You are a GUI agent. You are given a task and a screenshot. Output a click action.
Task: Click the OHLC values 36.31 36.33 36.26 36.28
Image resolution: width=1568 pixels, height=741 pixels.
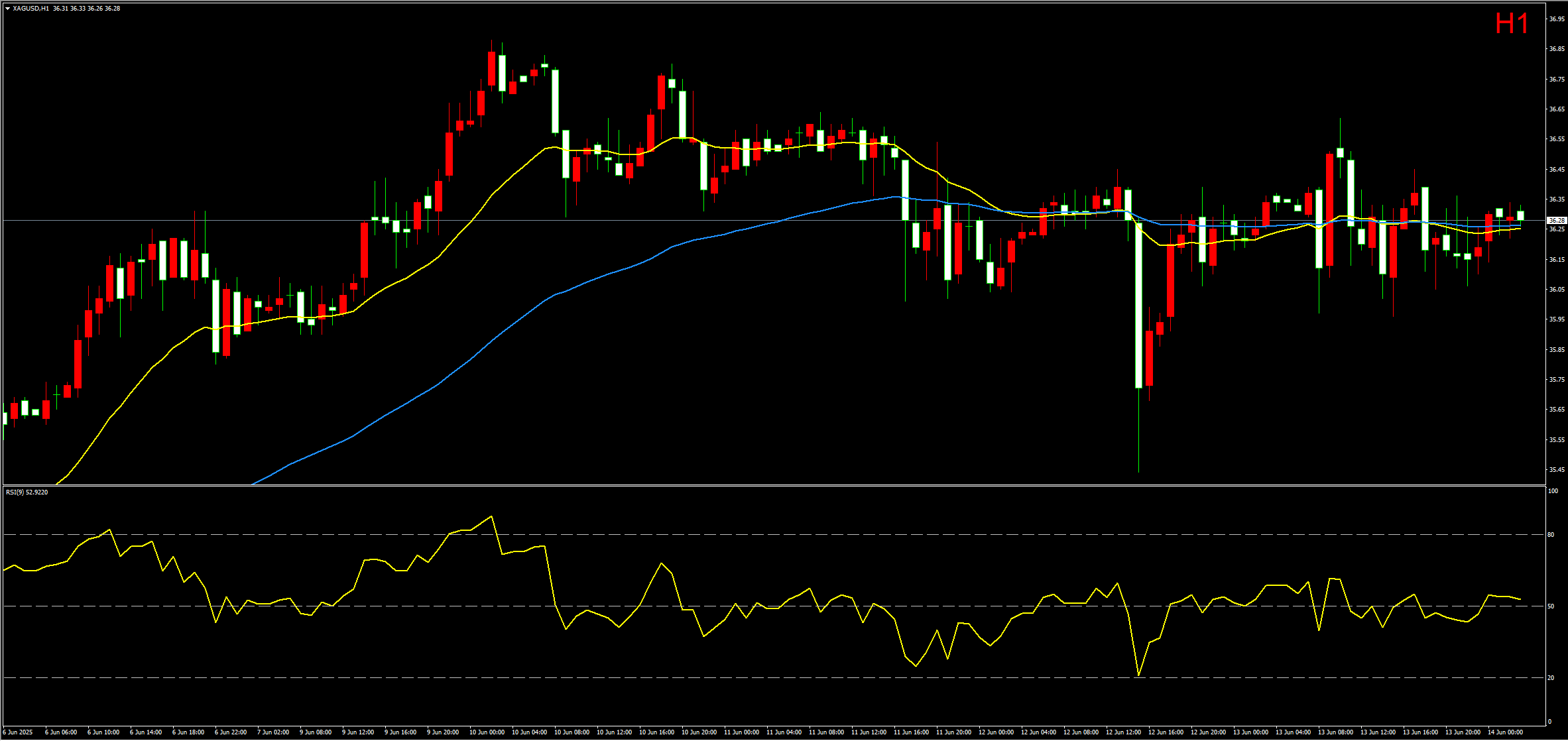click(x=87, y=9)
